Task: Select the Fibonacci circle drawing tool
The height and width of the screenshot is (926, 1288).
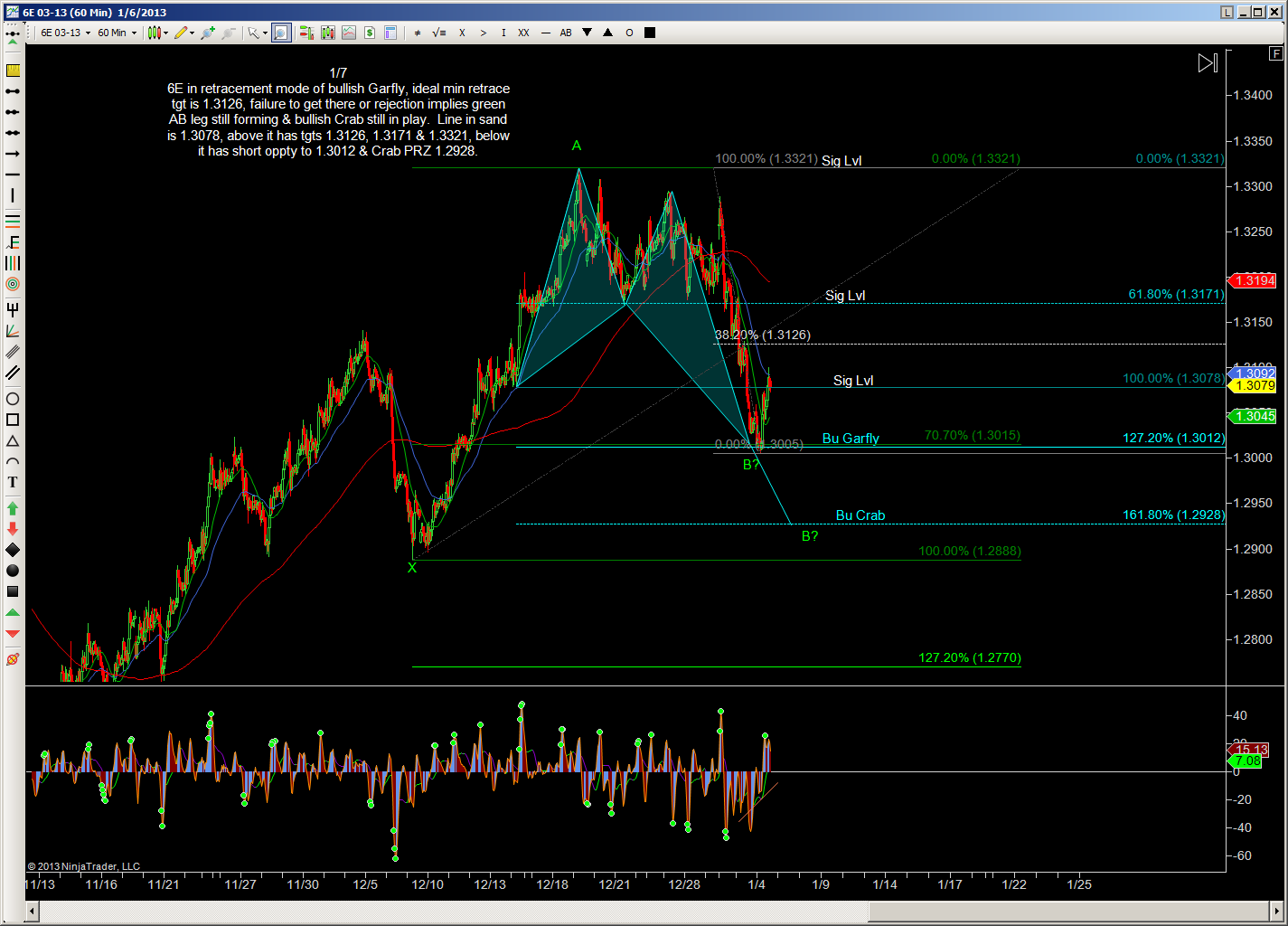Action: [x=13, y=284]
